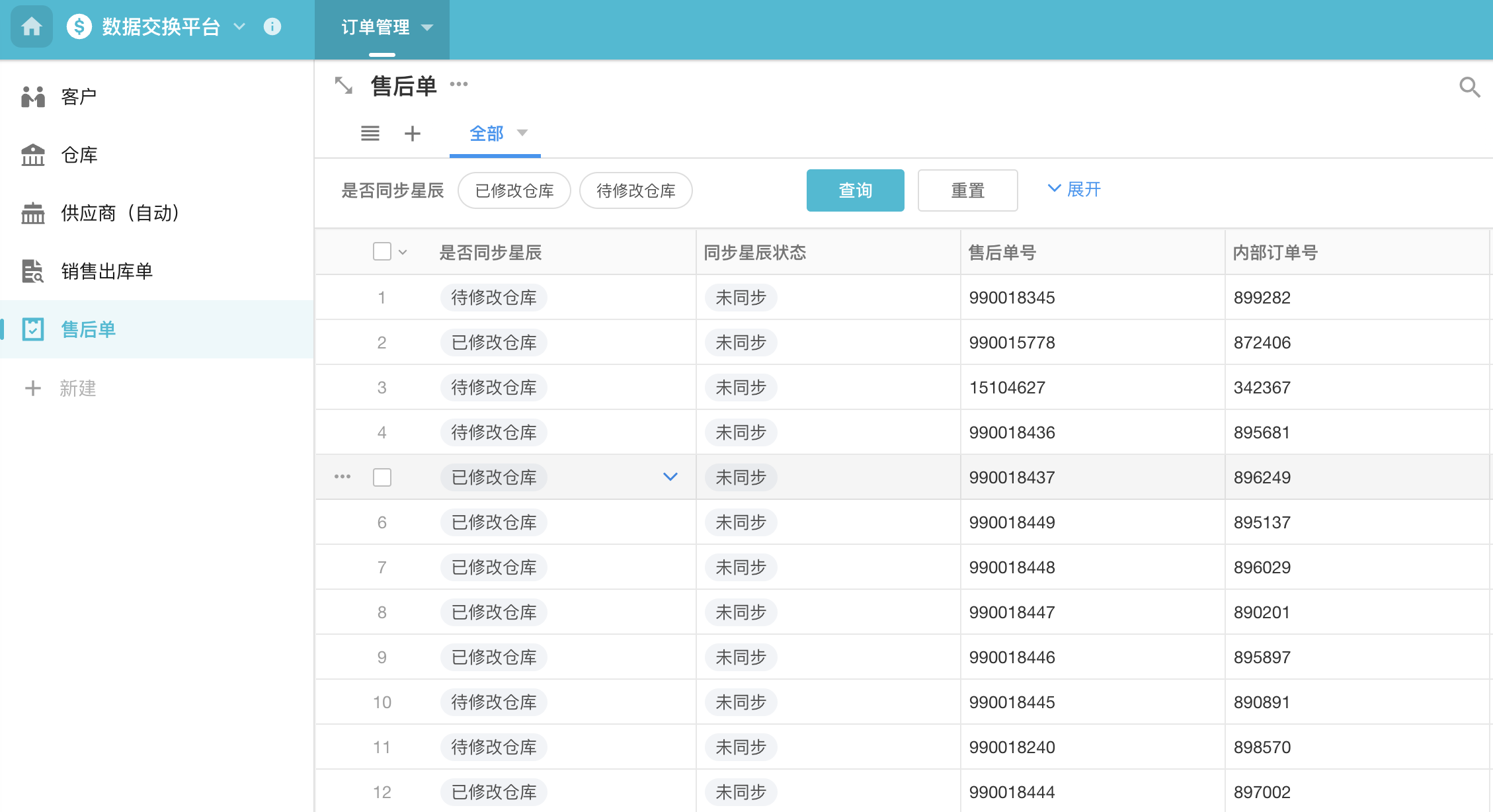
Task: Click 内部订单号 895681
Action: (x=1262, y=432)
